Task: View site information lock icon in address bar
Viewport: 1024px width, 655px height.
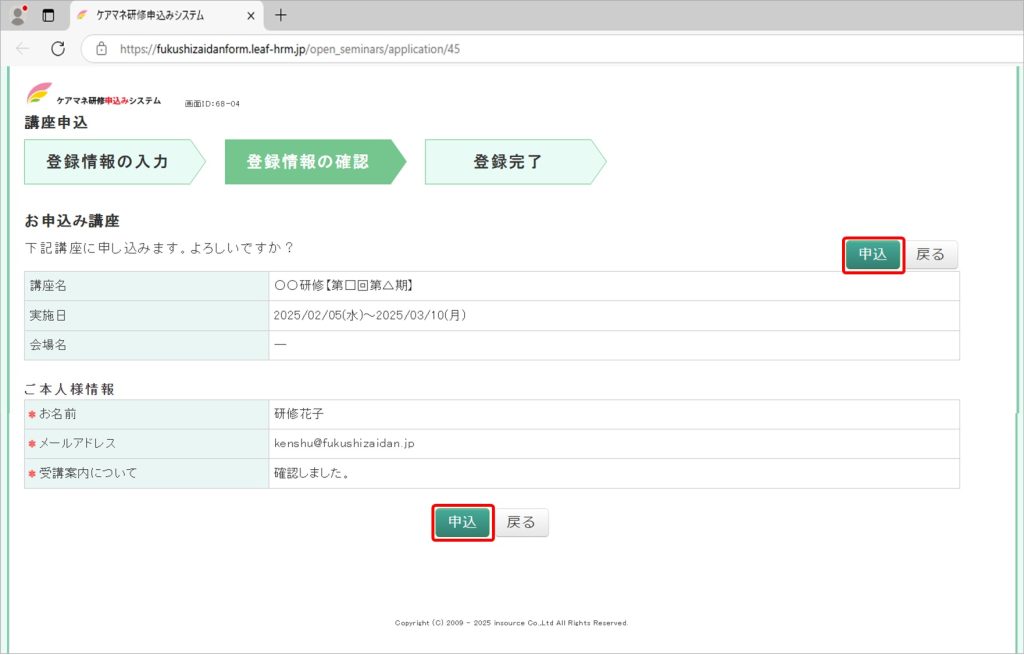Action: [x=101, y=48]
